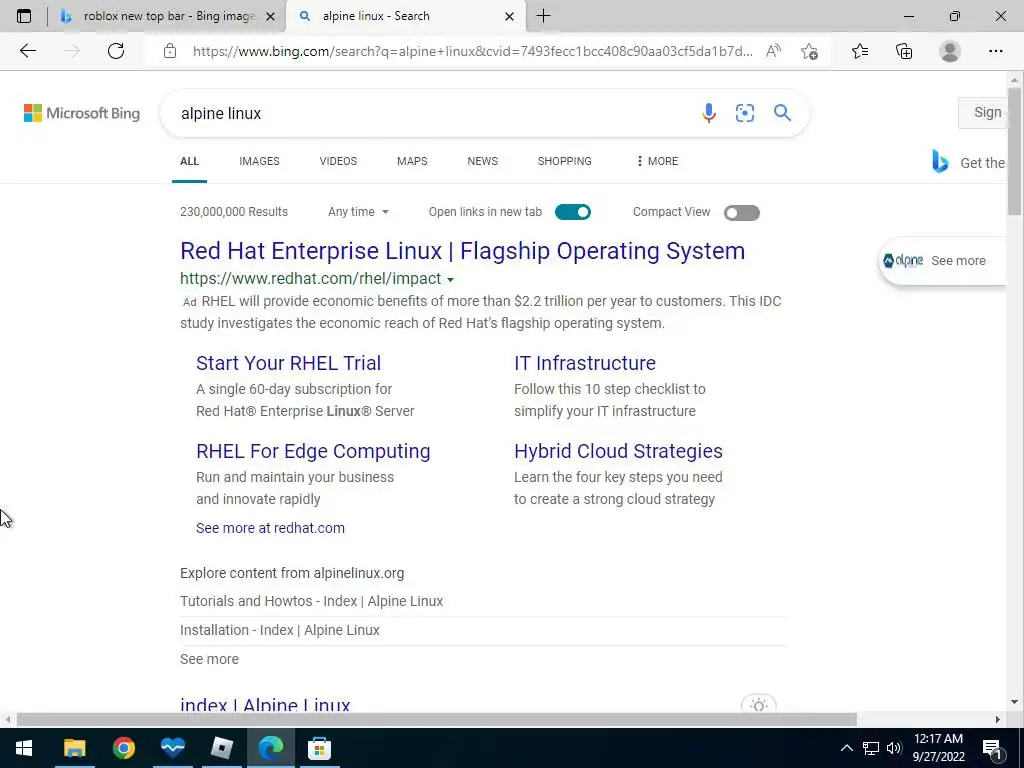Viewport: 1024px width, 768px height.
Task: Open Windows Start menu
Action: coord(24,748)
